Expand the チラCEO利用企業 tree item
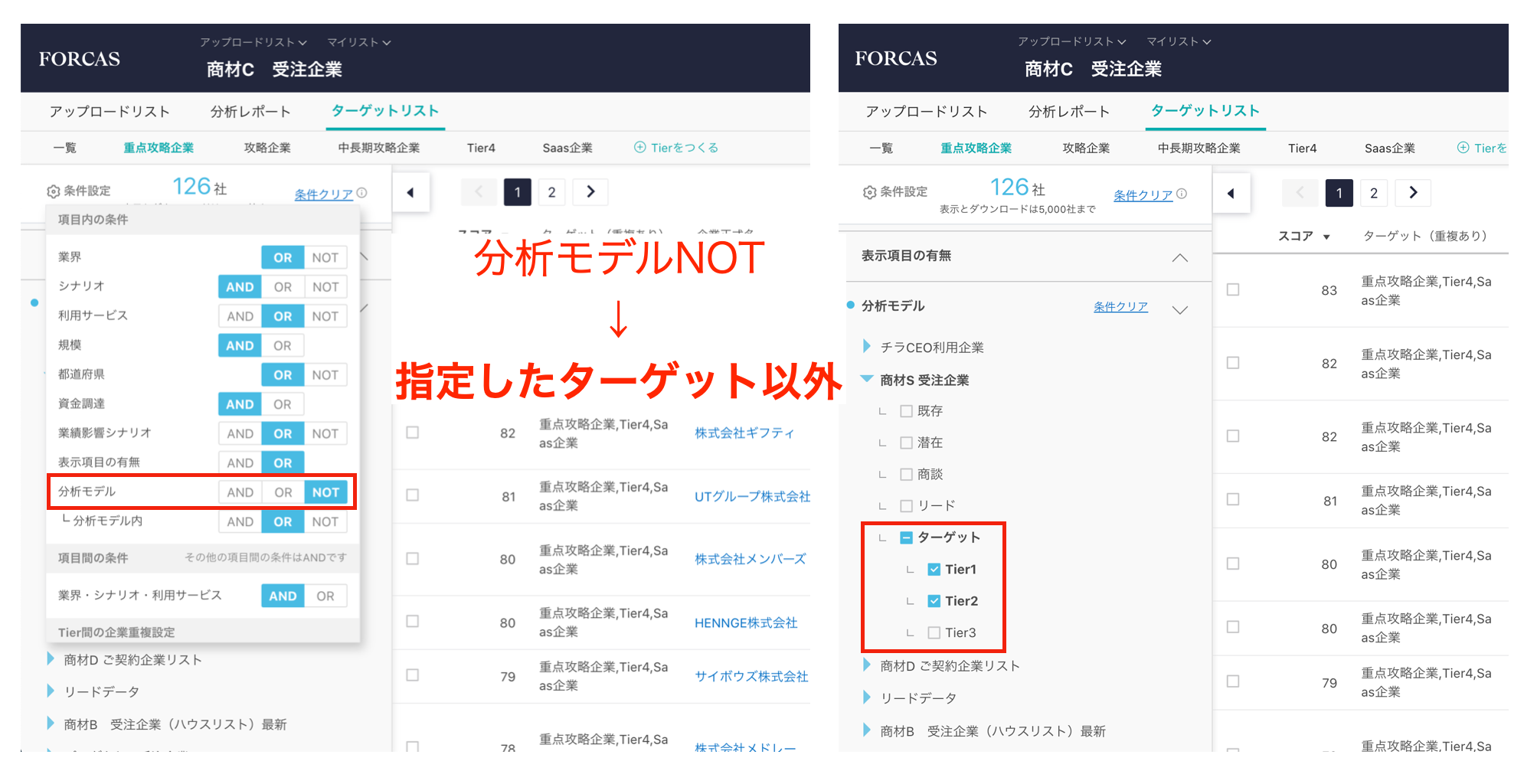This screenshot has width=1524, height=784. coord(867,347)
